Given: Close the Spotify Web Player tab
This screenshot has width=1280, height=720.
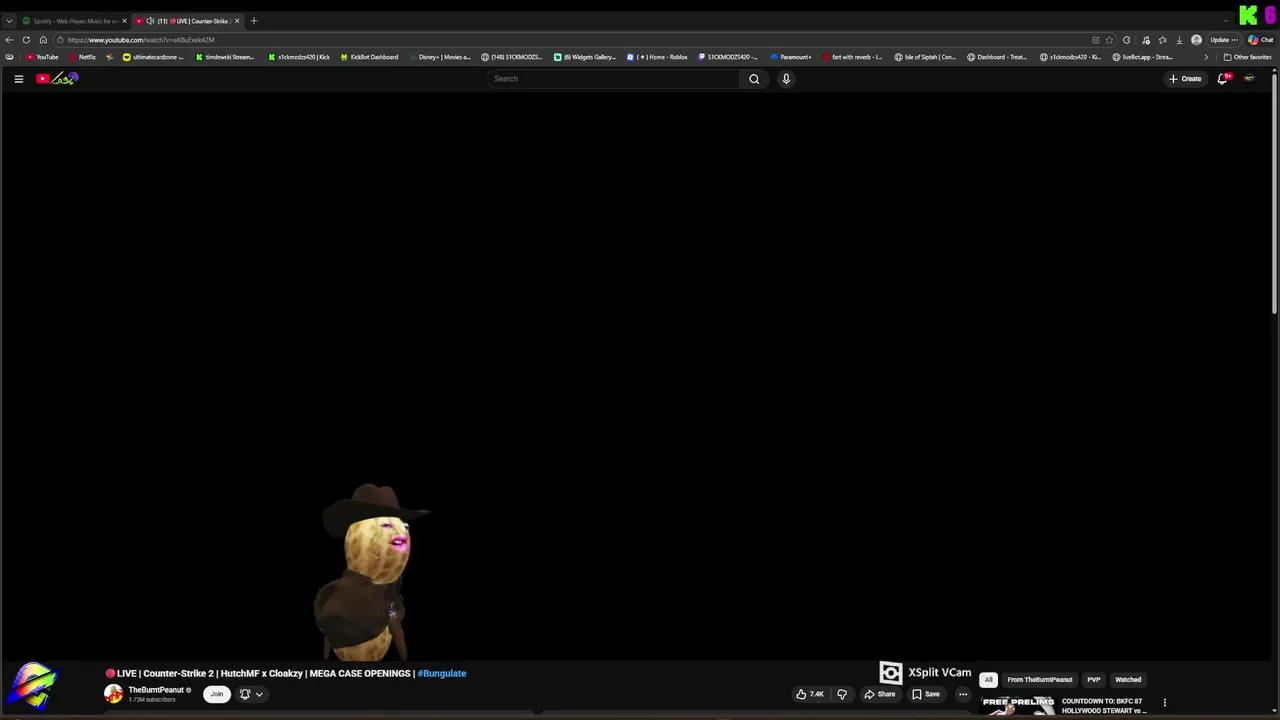Looking at the screenshot, I should tap(124, 21).
